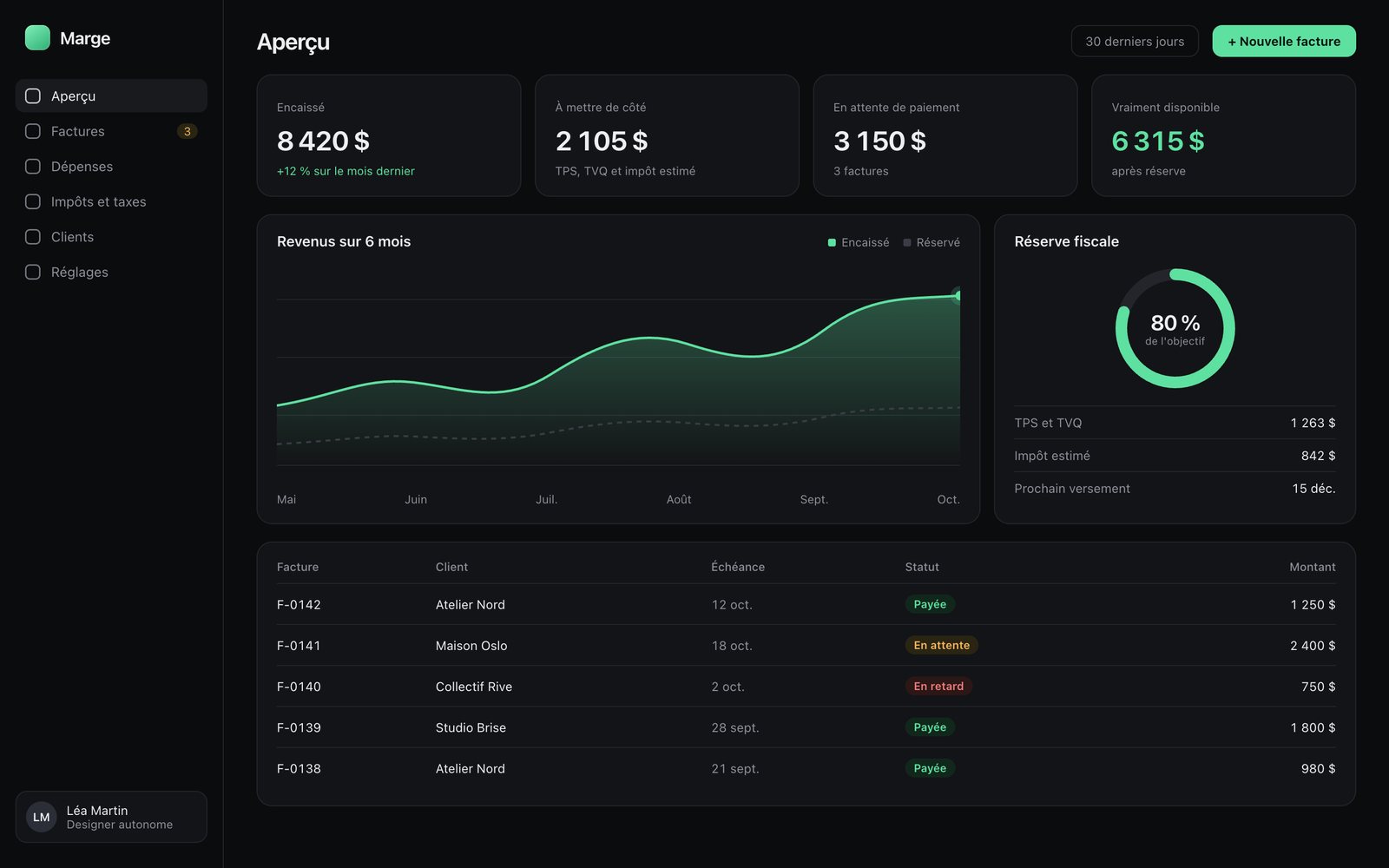
Task: Click the Juin label on the chart axis
Action: tap(416, 499)
